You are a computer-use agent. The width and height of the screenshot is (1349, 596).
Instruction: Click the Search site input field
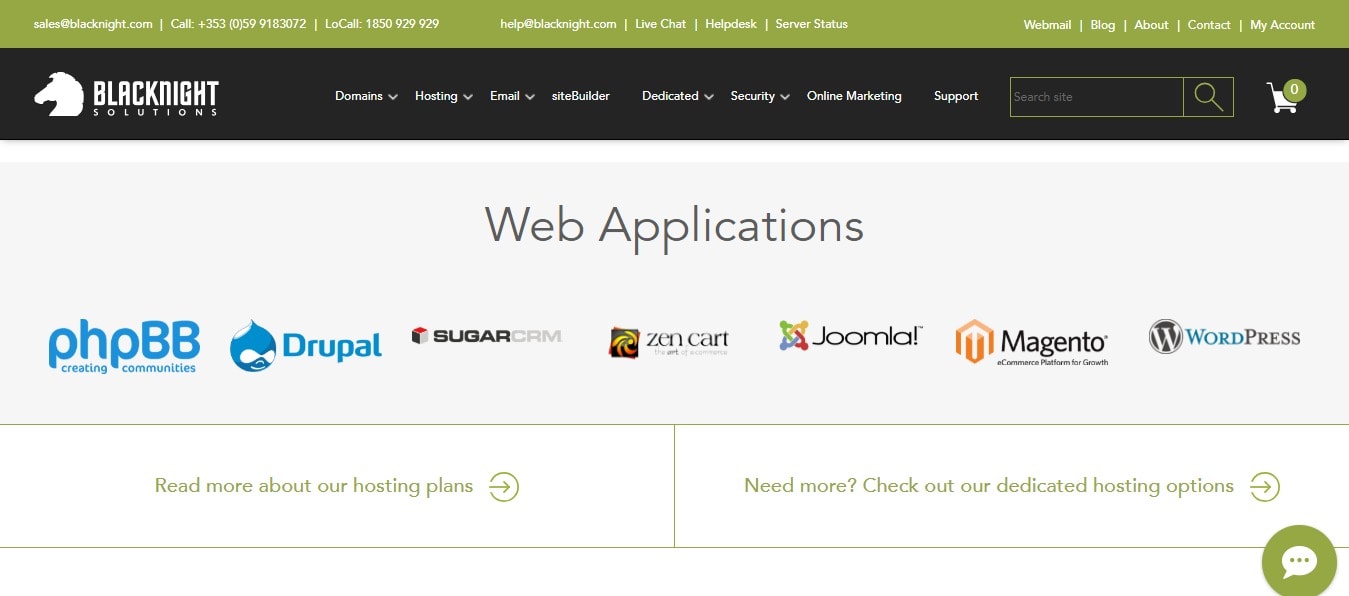click(1097, 97)
